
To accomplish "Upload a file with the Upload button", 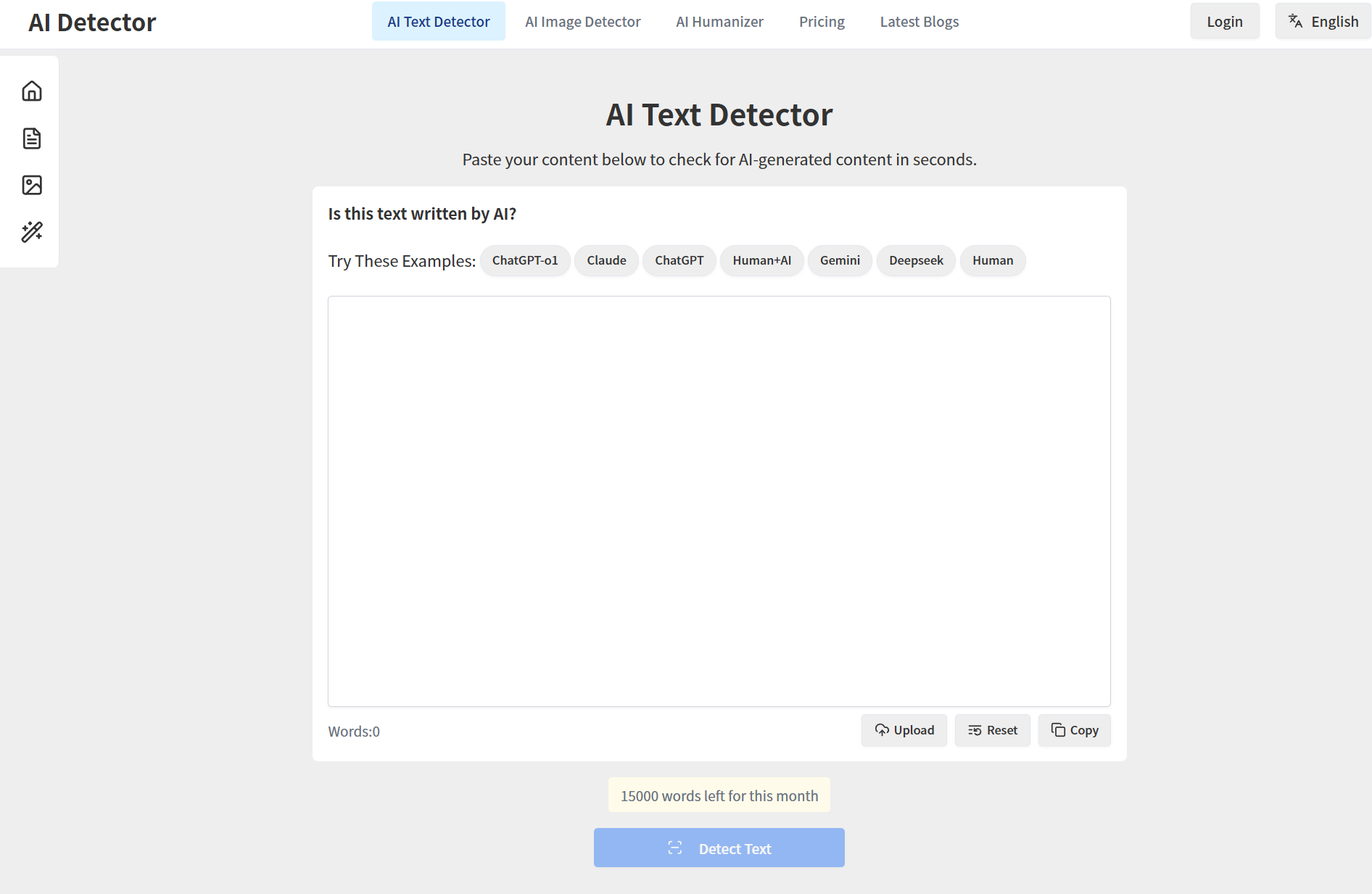I will [x=904, y=730].
